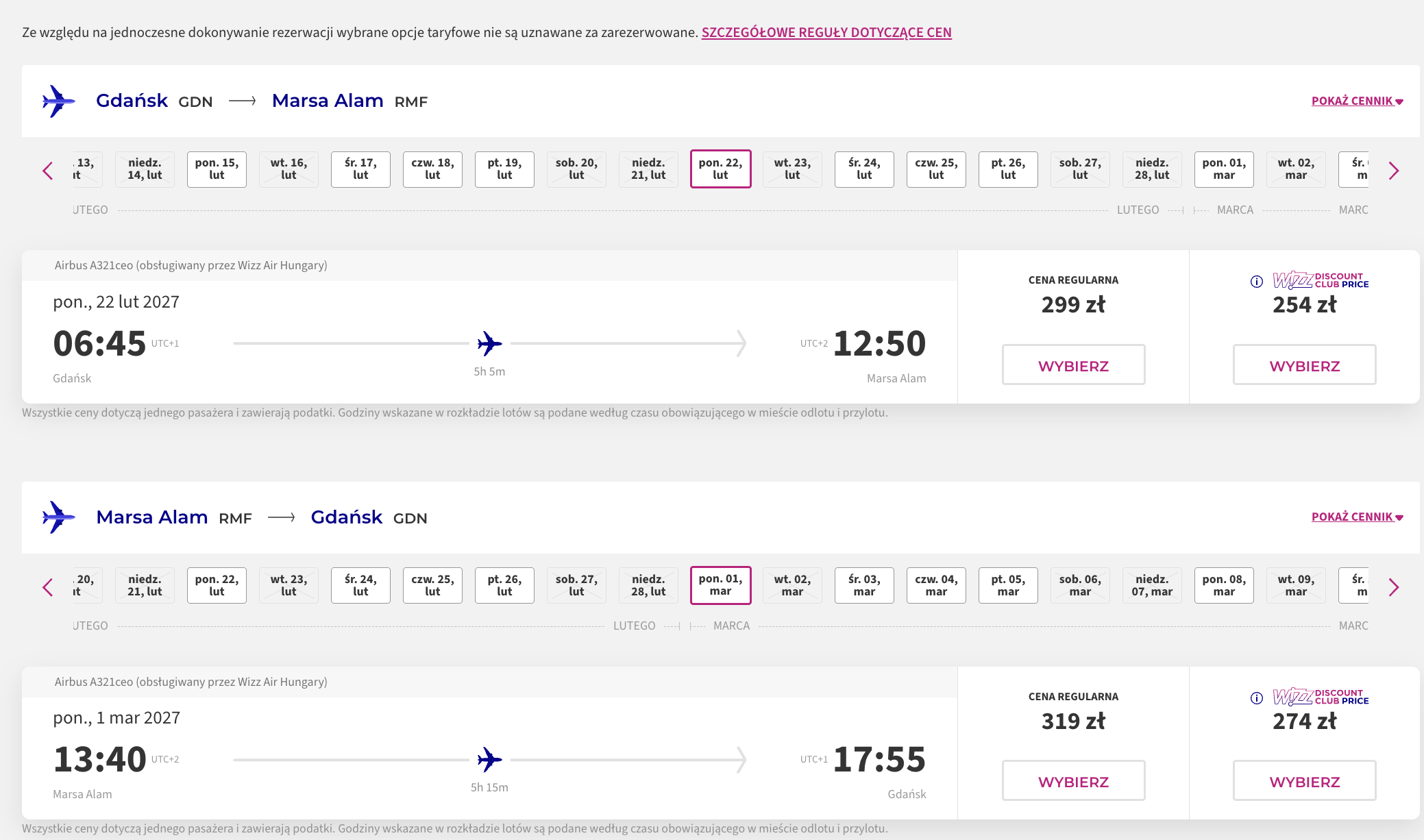
Task: Click next dates arrow for Gdańsk–Marsa Alam
Action: click(x=1393, y=171)
